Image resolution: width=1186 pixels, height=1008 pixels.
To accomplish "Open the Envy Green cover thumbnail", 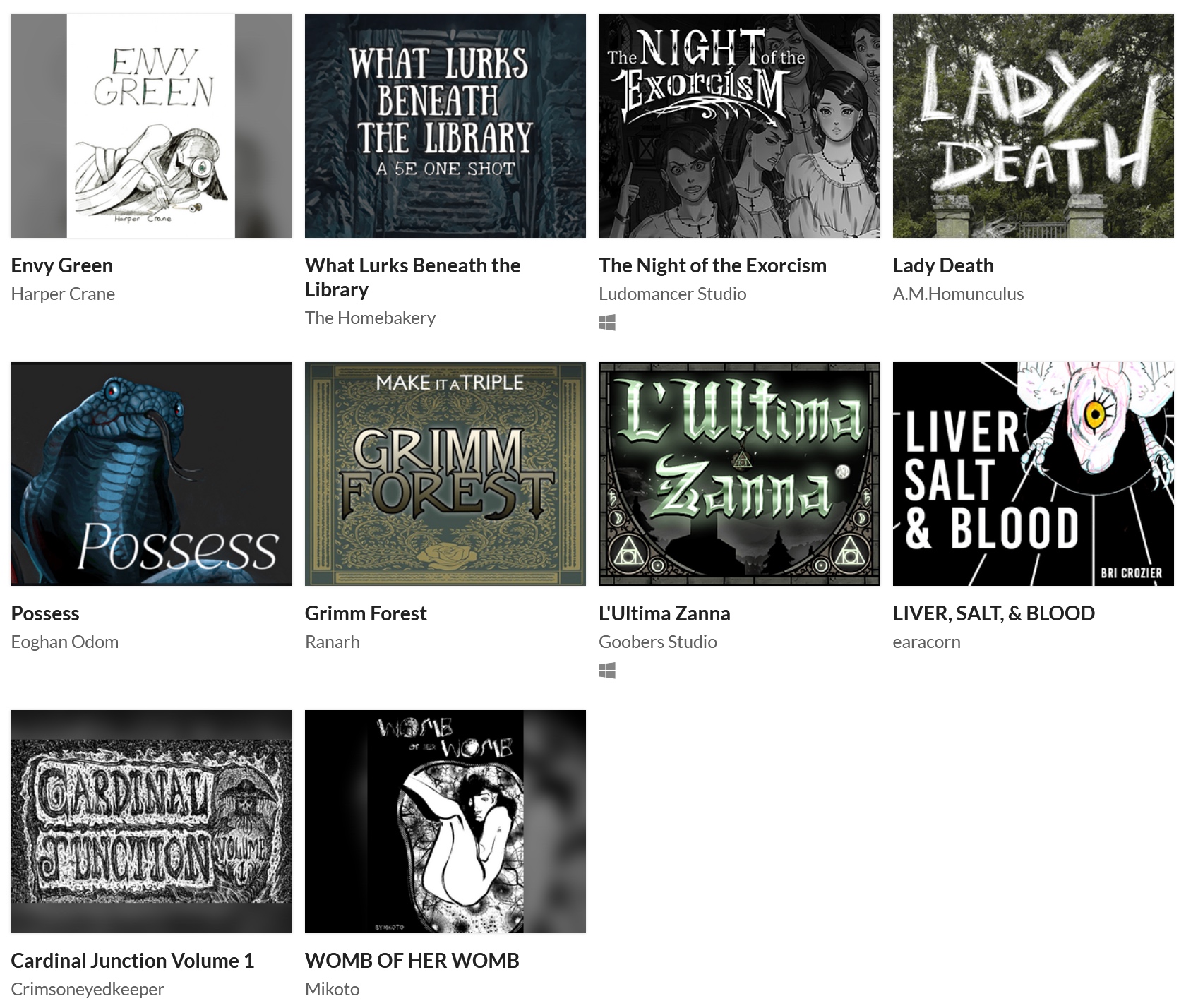I will (151, 126).
